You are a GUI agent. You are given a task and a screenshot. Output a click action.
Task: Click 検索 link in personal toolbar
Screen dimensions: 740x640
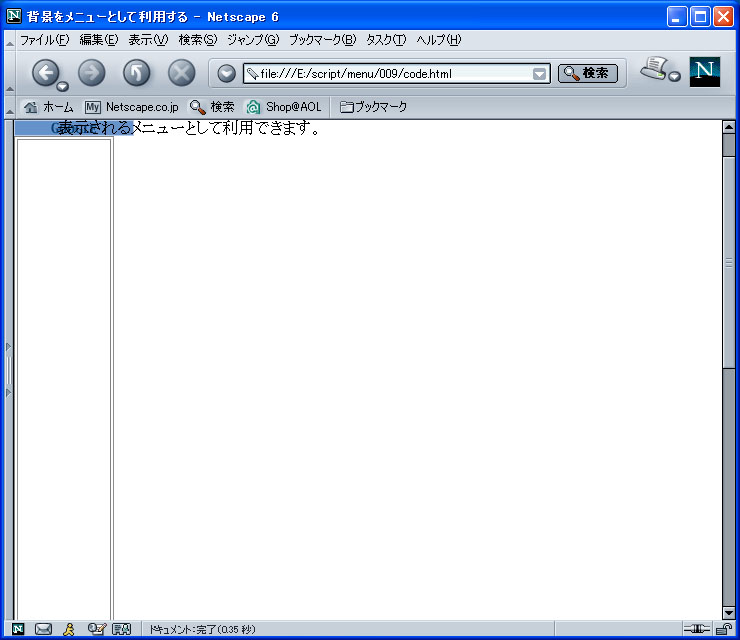[212, 107]
